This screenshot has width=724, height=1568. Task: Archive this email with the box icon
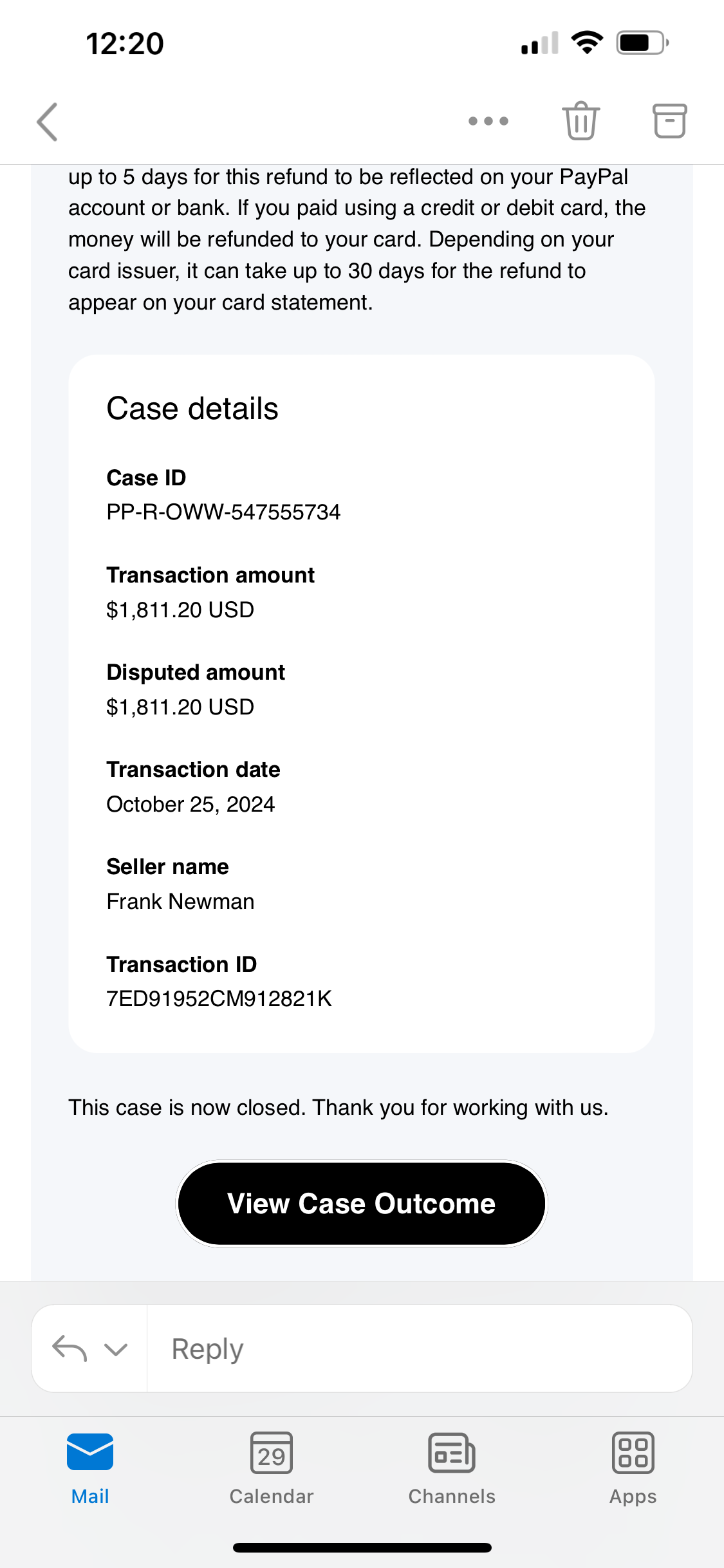(670, 121)
